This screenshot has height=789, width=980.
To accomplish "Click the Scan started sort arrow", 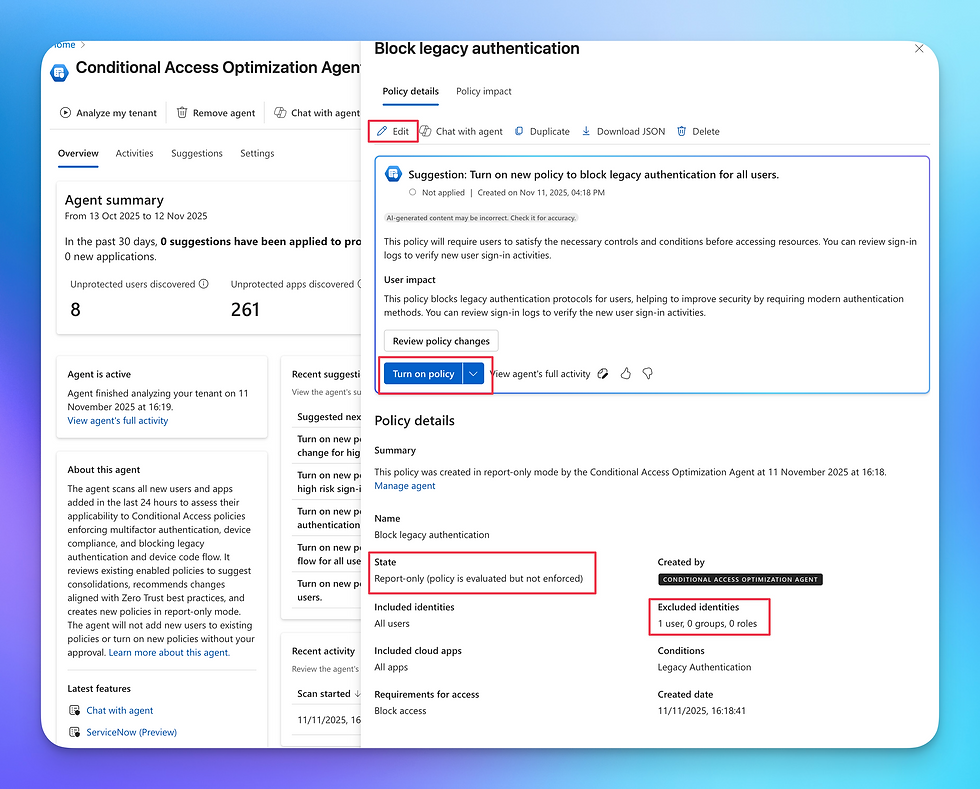I will pos(358,693).
